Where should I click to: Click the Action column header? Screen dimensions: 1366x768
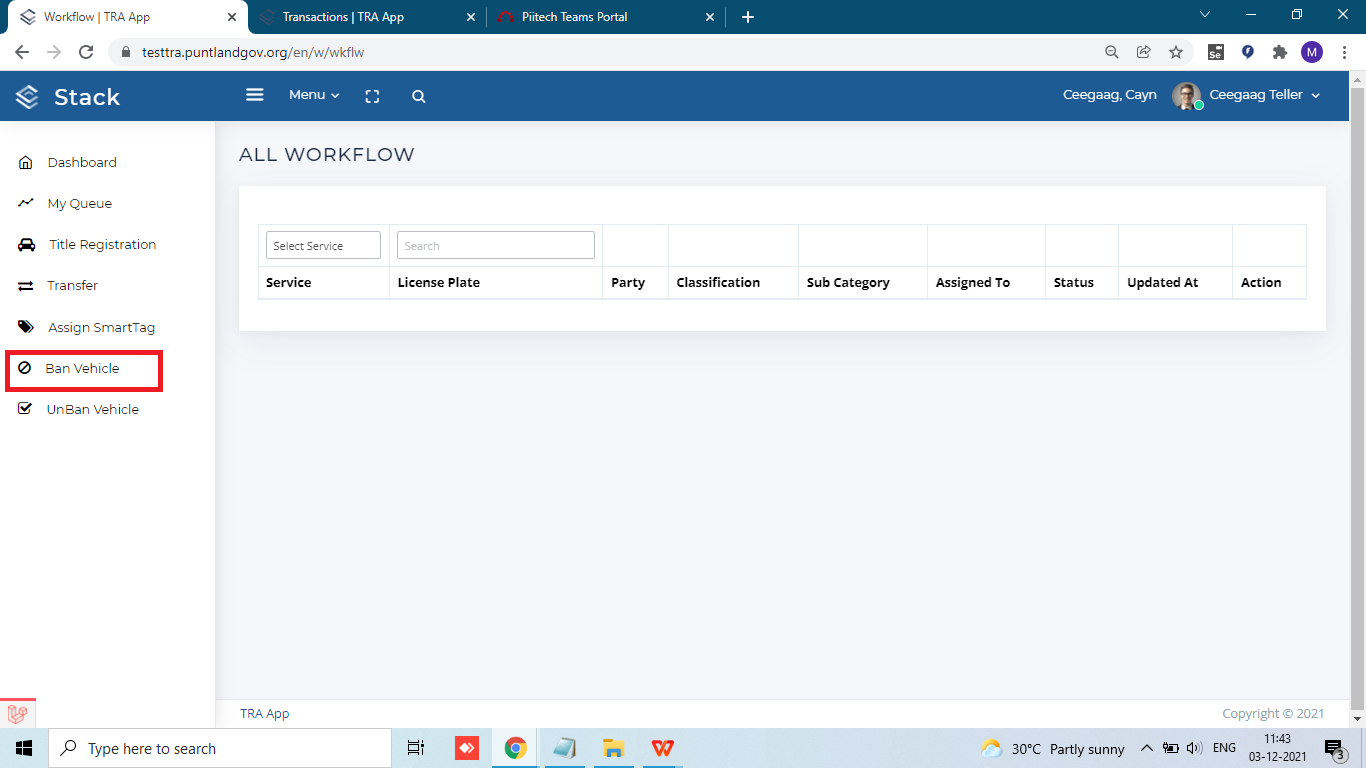coord(1261,283)
